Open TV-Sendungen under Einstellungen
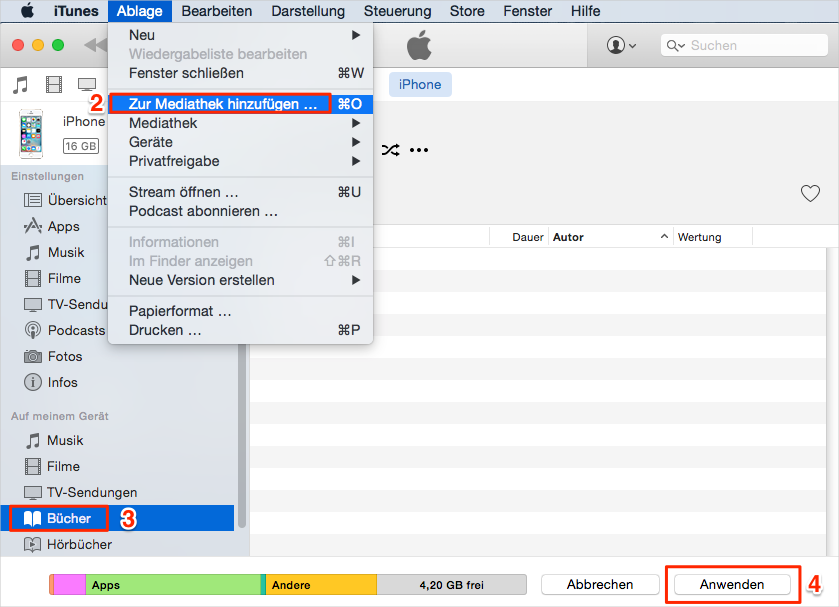 point(65,305)
